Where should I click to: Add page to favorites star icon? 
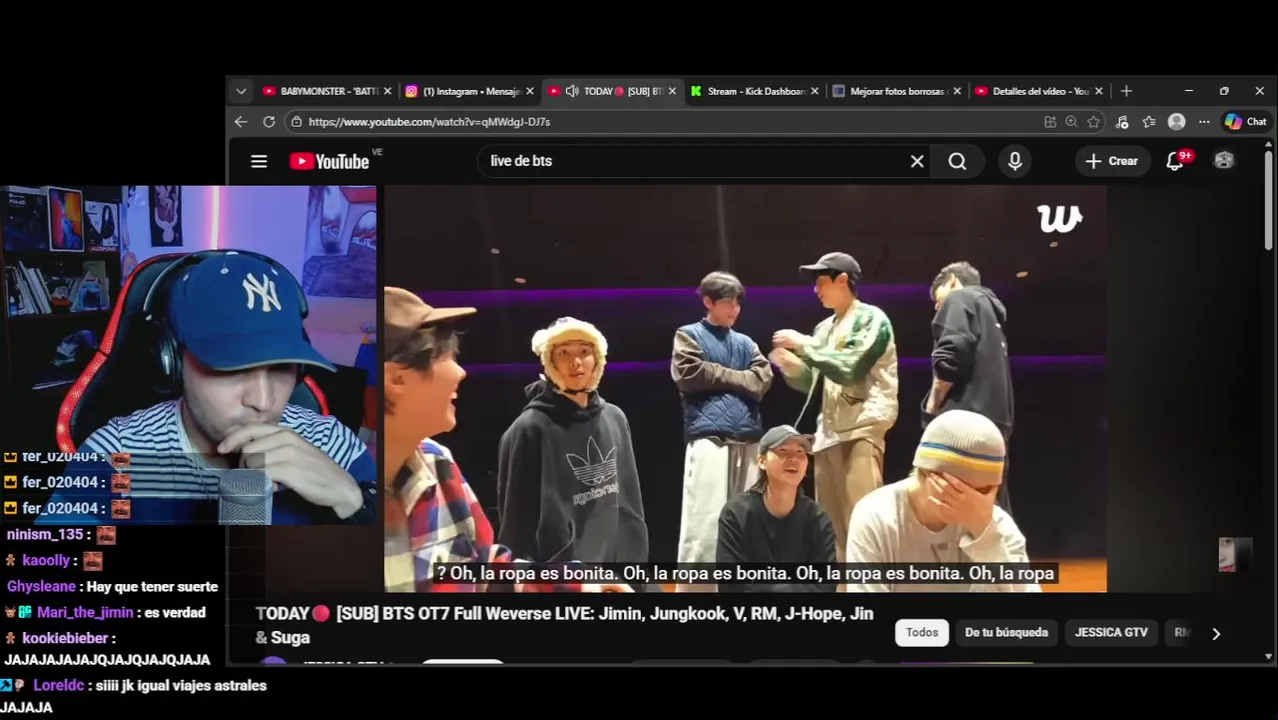click(1094, 121)
